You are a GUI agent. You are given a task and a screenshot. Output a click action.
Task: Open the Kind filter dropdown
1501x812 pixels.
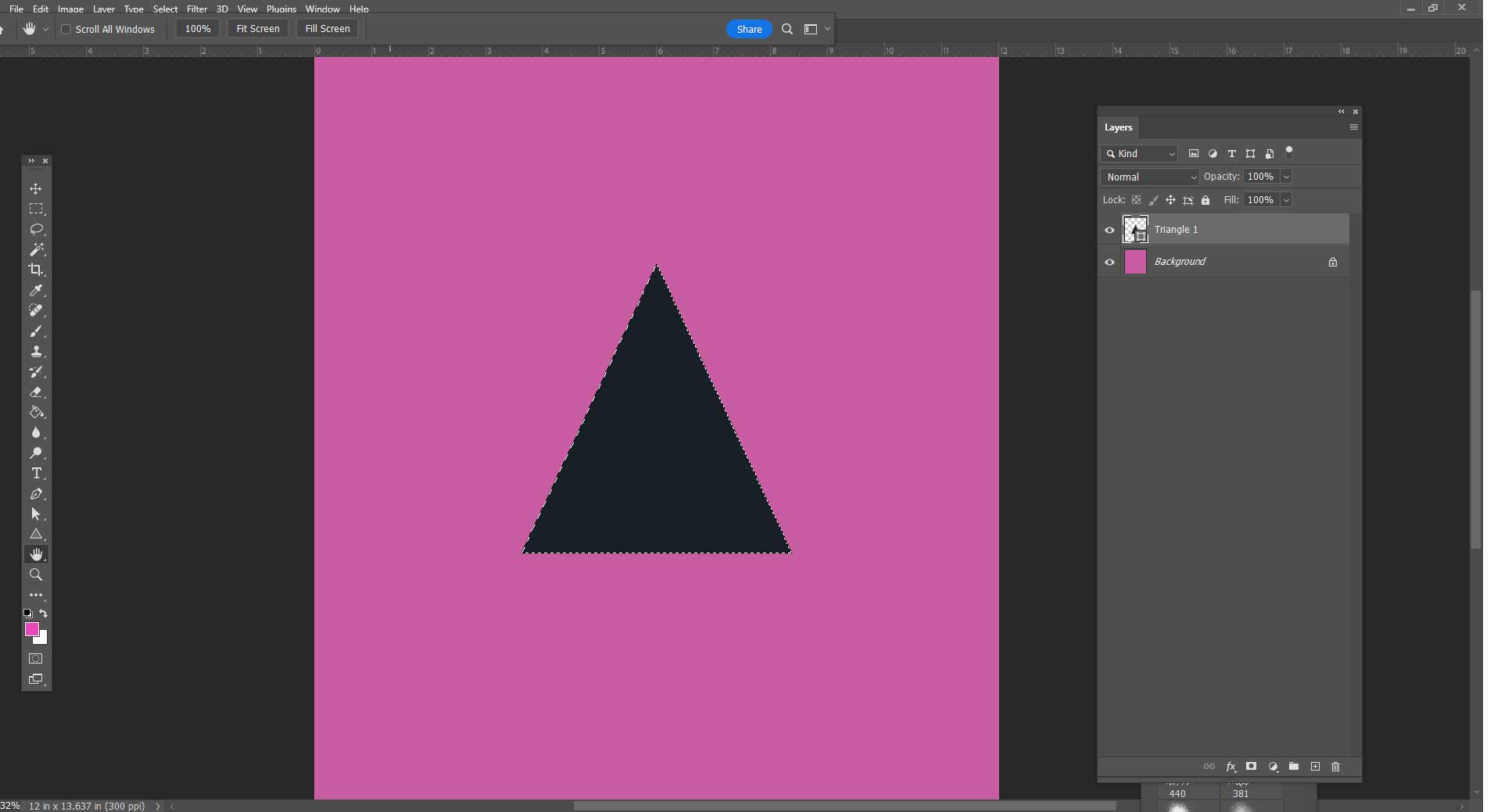click(x=1138, y=153)
